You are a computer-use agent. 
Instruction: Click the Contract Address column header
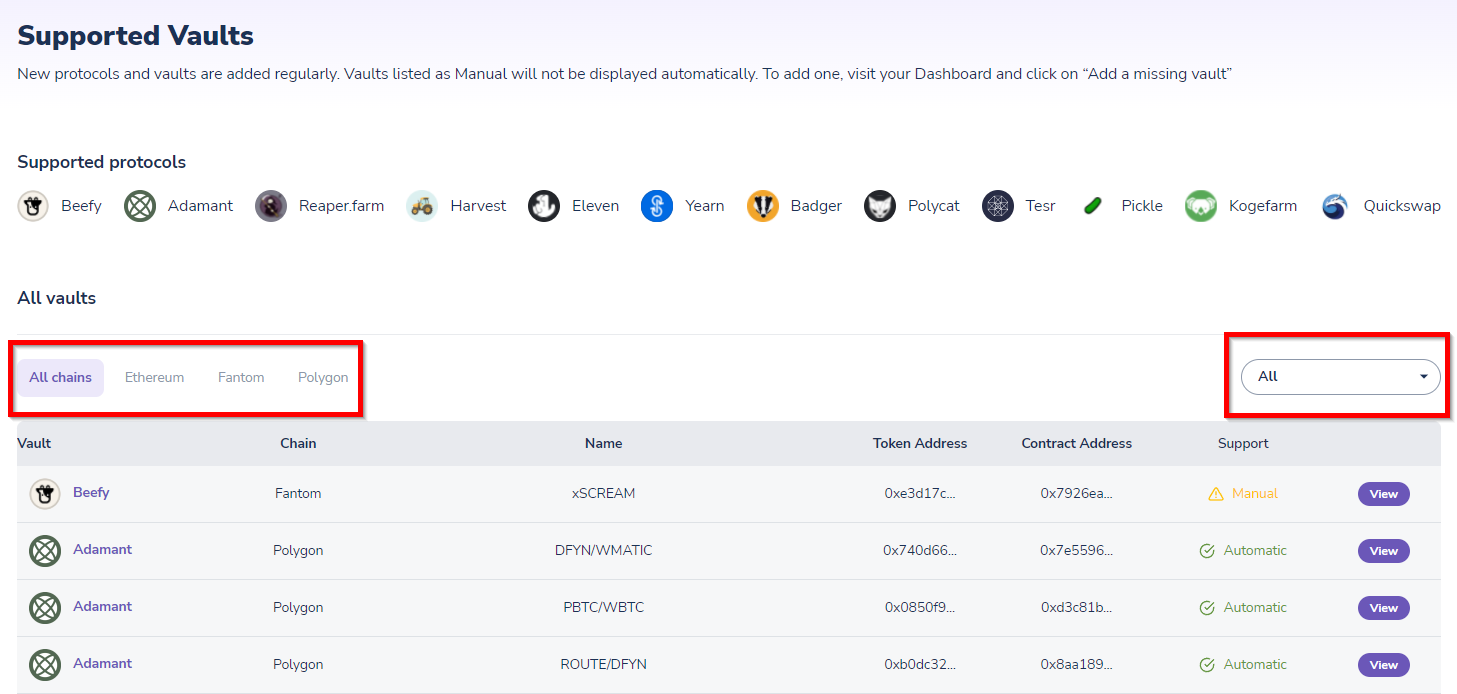click(1077, 443)
